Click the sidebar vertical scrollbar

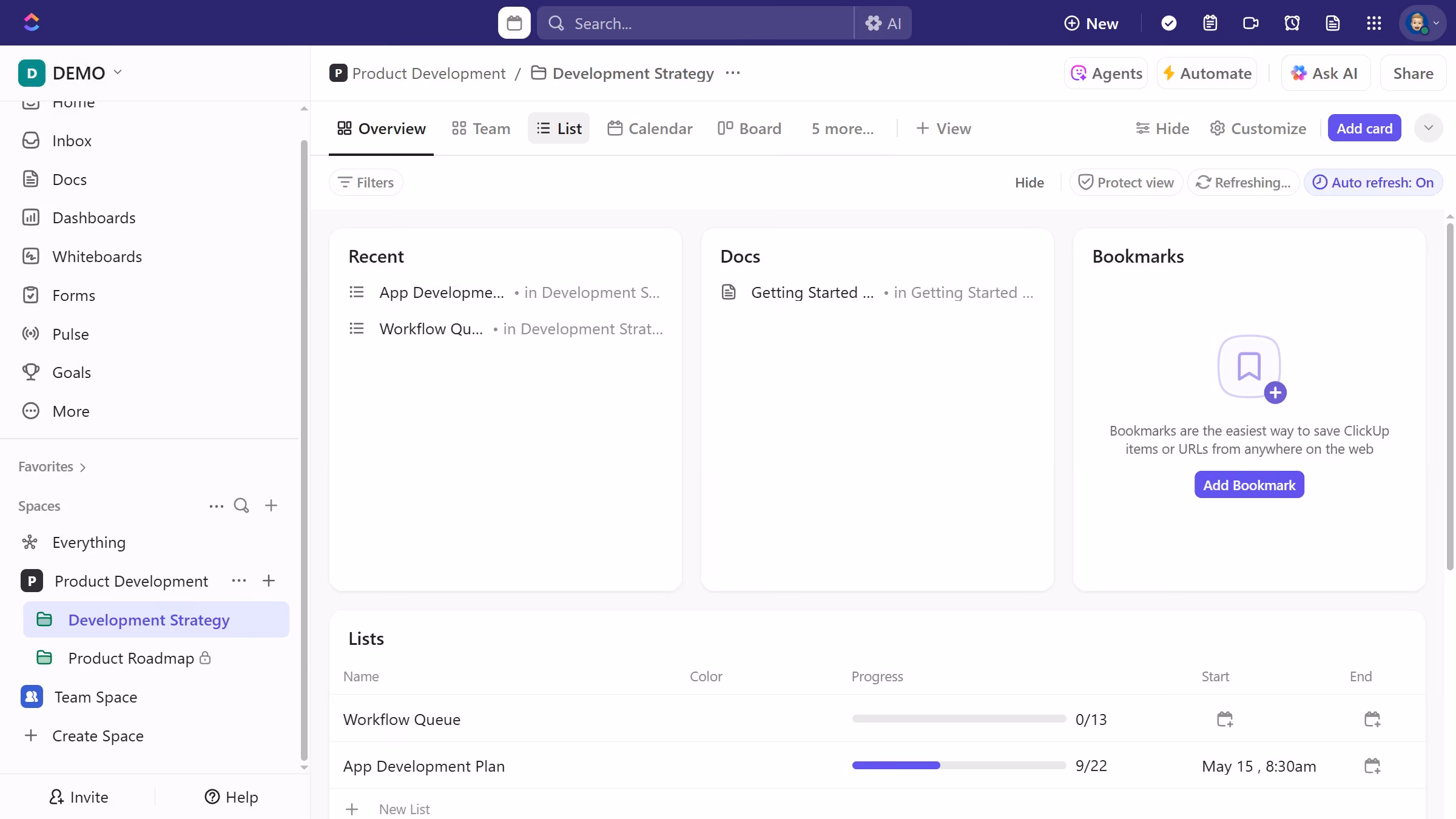point(304,450)
